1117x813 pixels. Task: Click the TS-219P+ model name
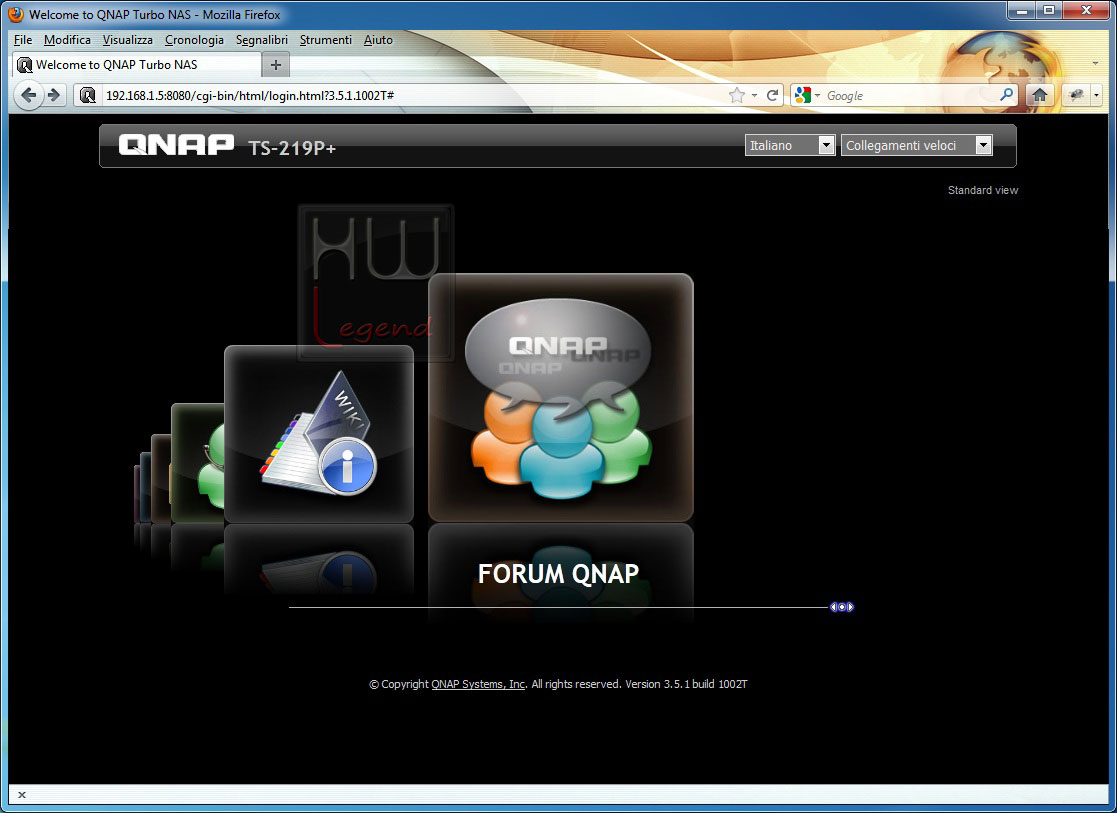[x=292, y=148]
